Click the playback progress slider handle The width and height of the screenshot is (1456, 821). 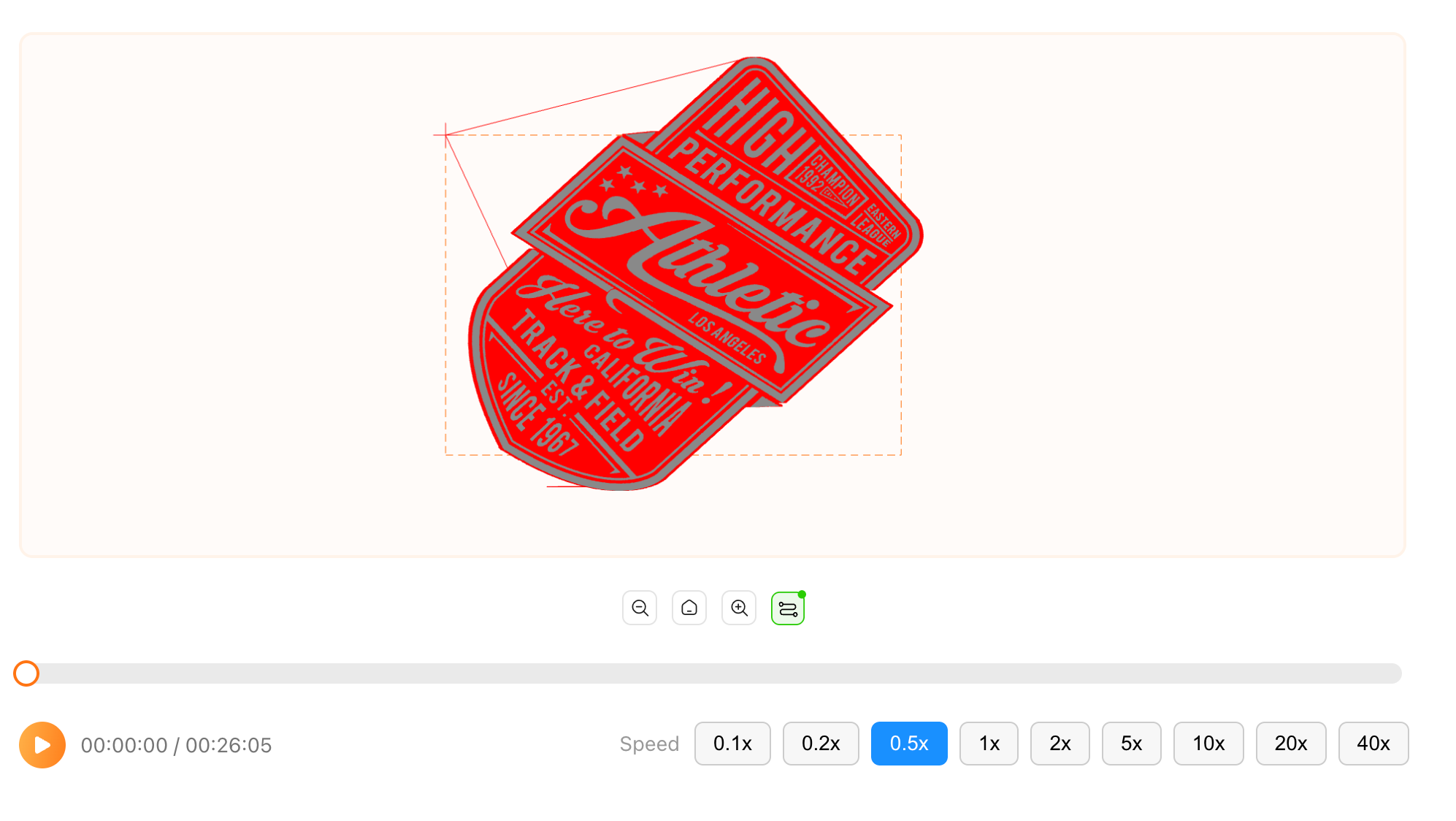tap(26, 673)
